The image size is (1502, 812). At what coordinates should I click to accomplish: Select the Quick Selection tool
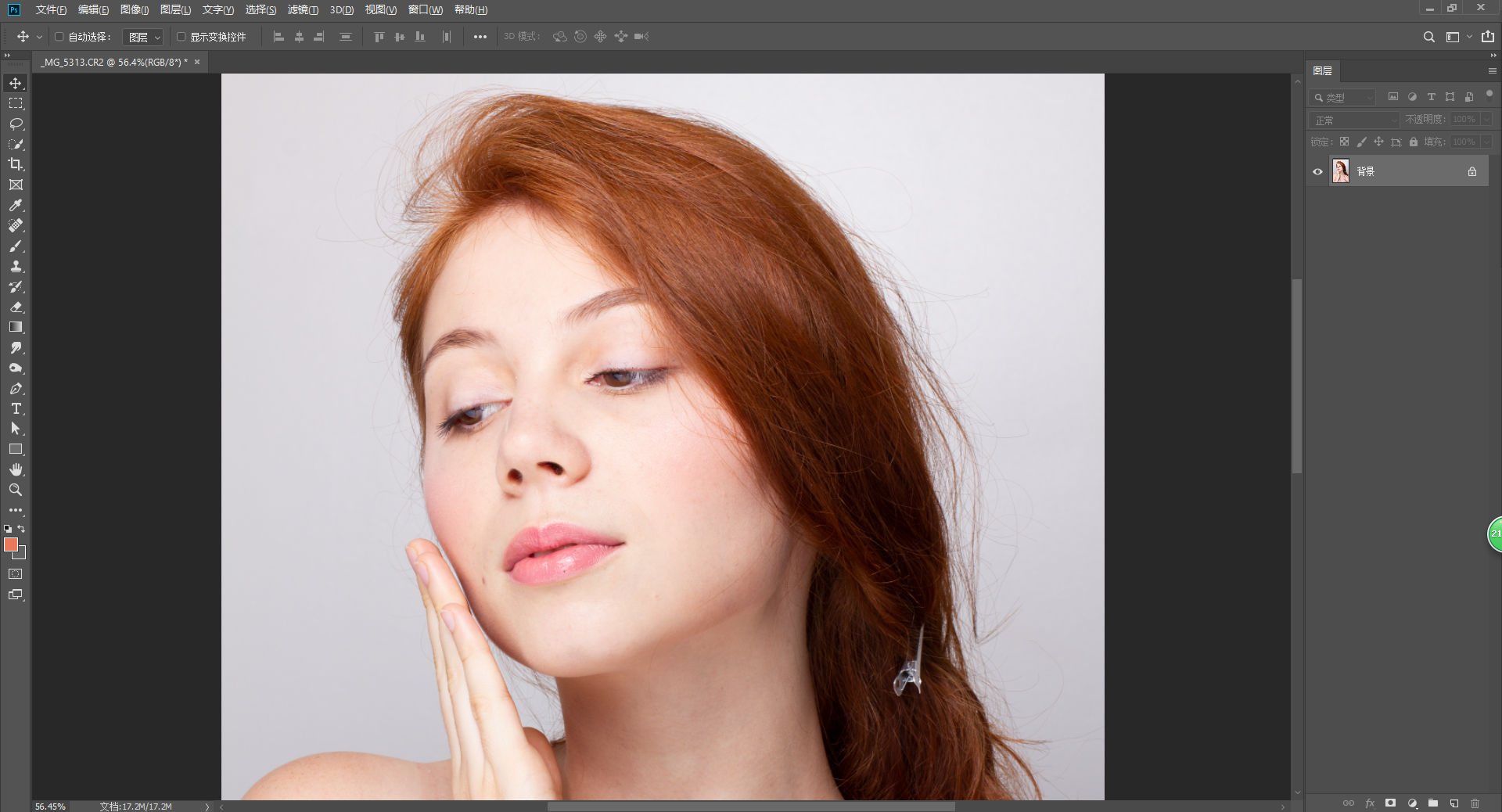tap(16, 144)
